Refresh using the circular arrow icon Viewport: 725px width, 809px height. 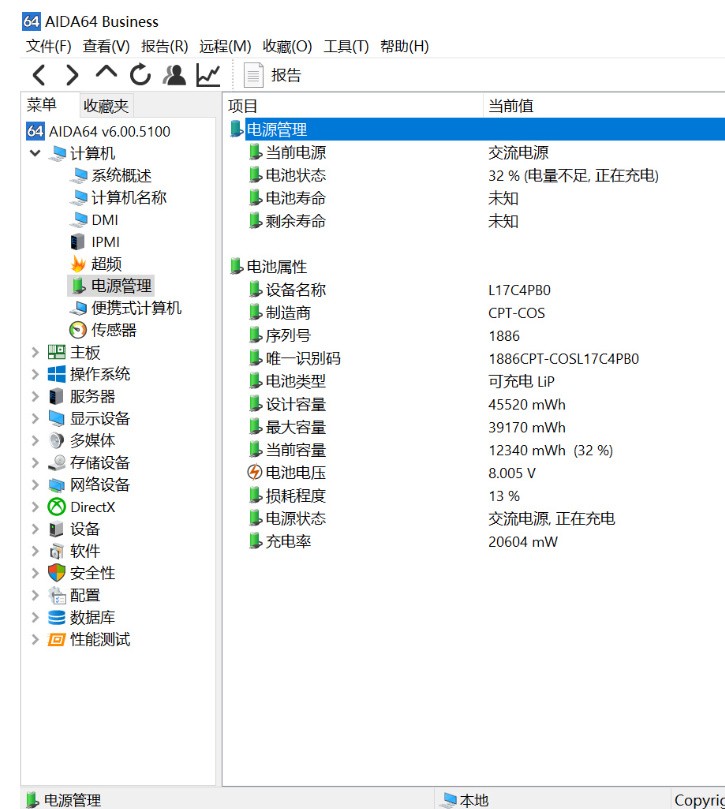pyautogui.click(x=140, y=75)
